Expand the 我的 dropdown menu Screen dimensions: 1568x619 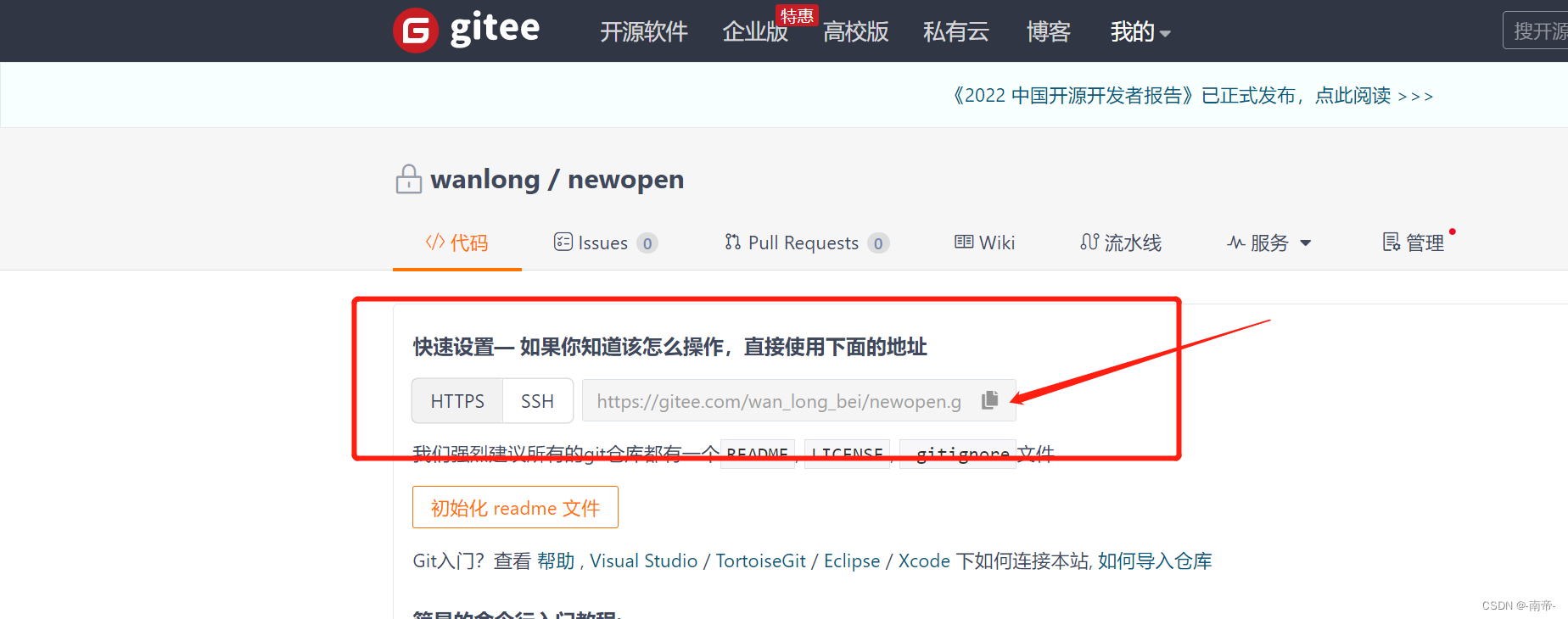[x=1140, y=32]
